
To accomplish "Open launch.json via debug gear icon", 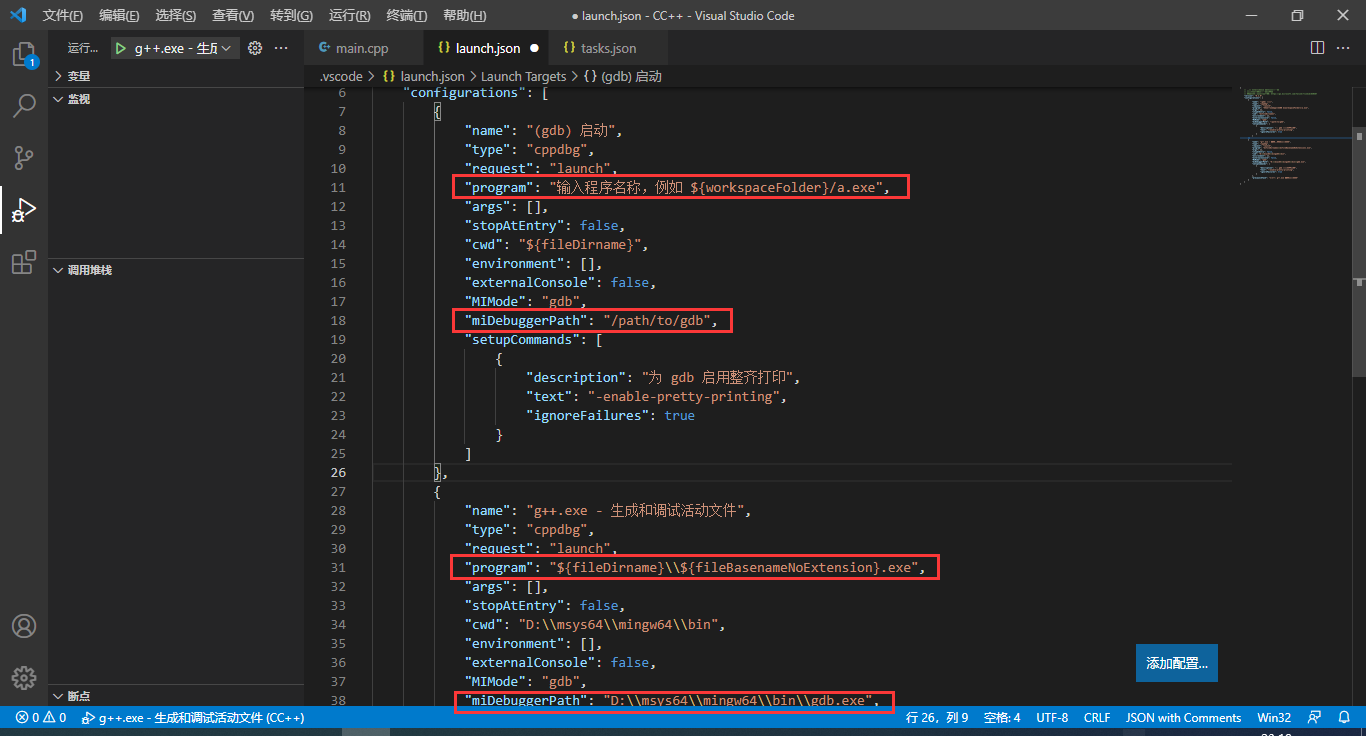I will coord(255,48).
